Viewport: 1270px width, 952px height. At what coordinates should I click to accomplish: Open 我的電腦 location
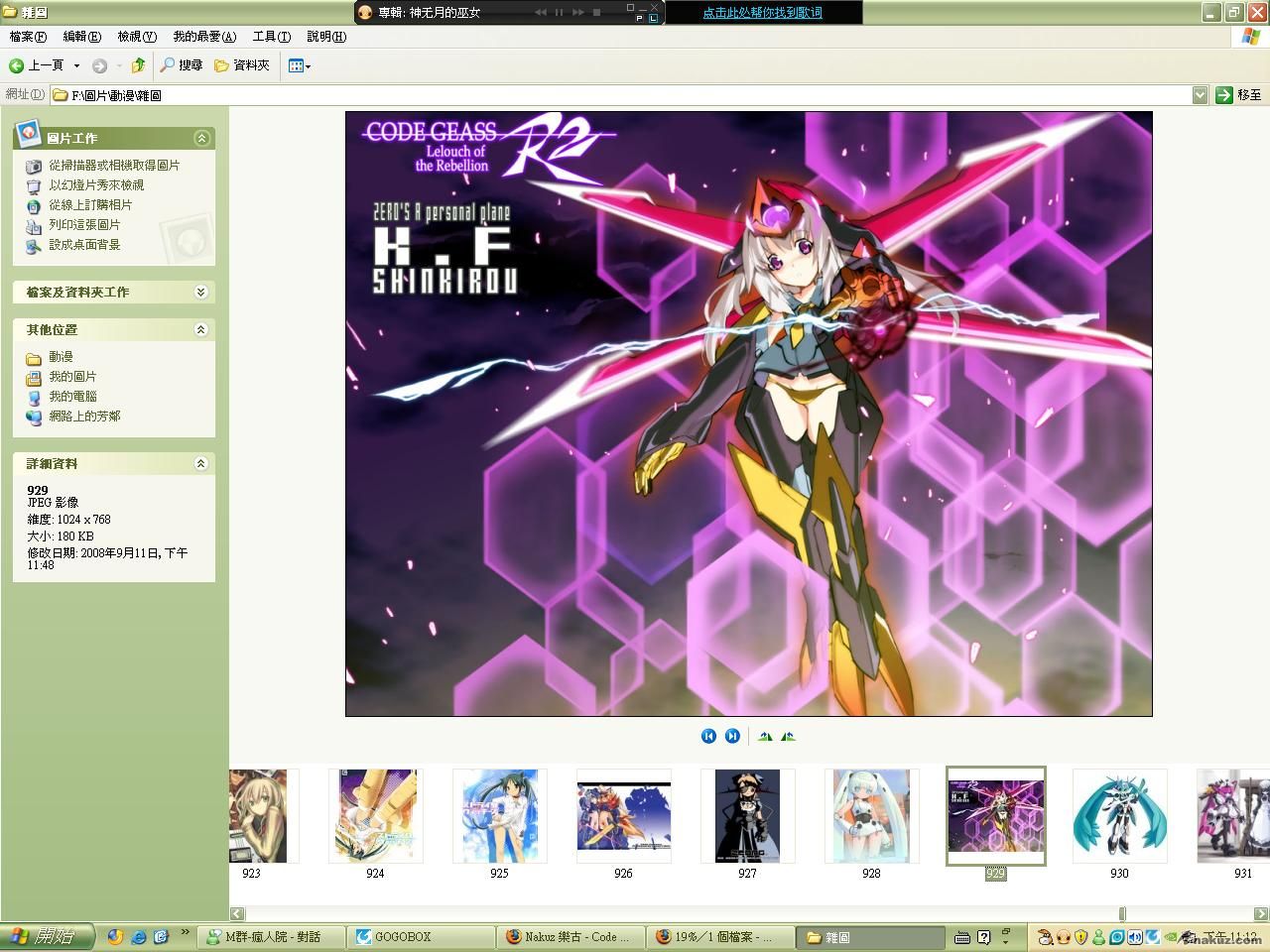tap(72, 397)
